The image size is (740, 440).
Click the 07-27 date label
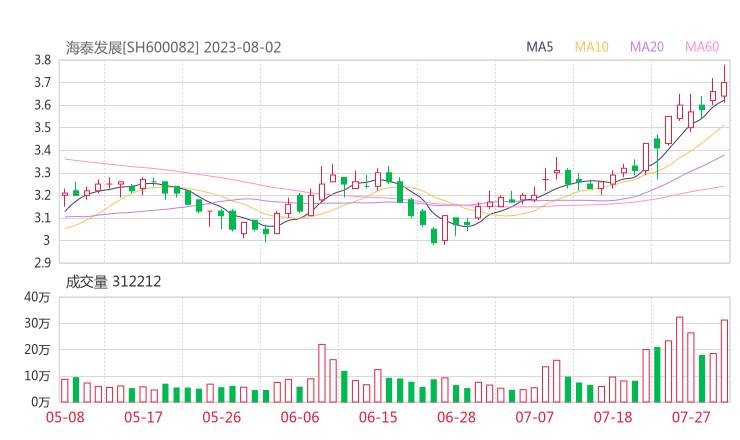click(691, 417)
